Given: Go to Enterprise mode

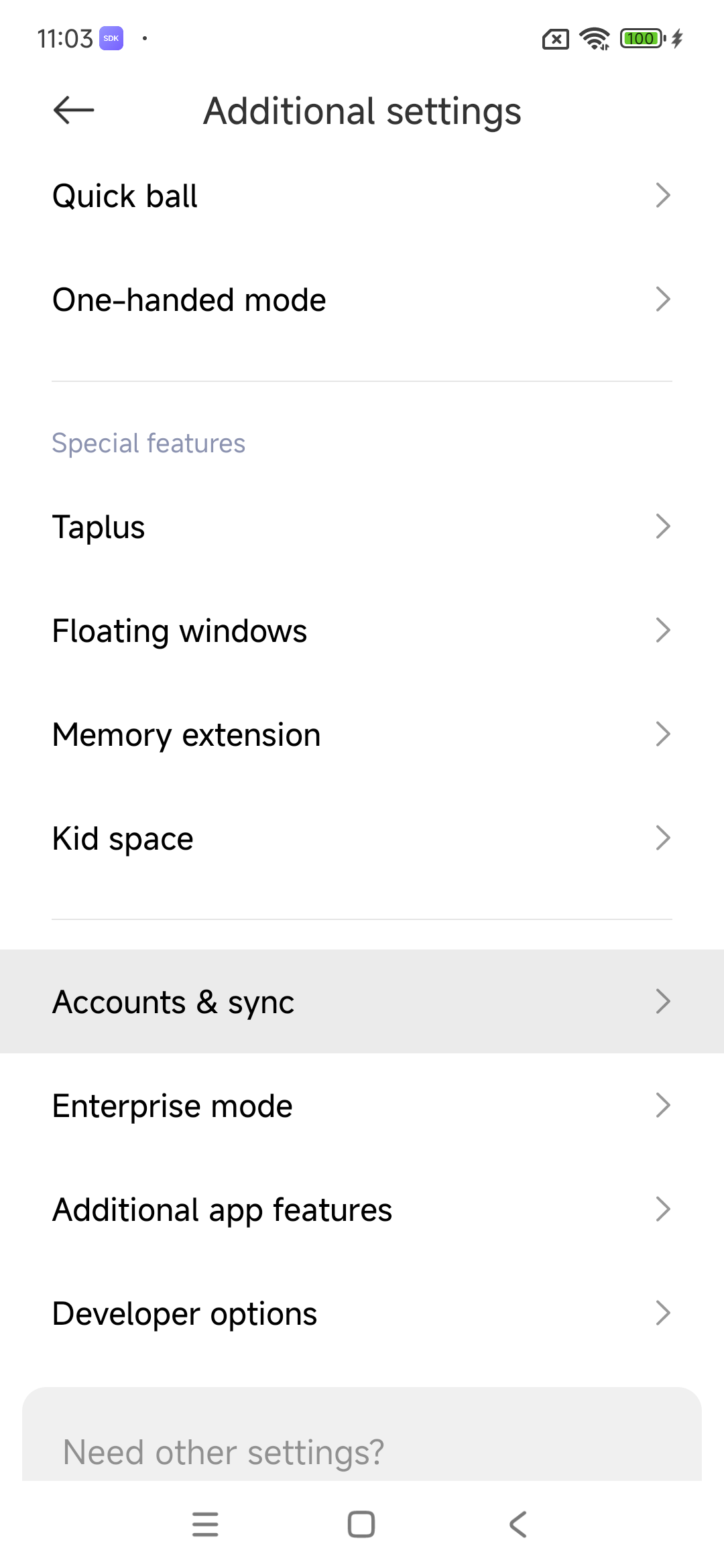Looking at the screenshot, I should click(362, 1106).
